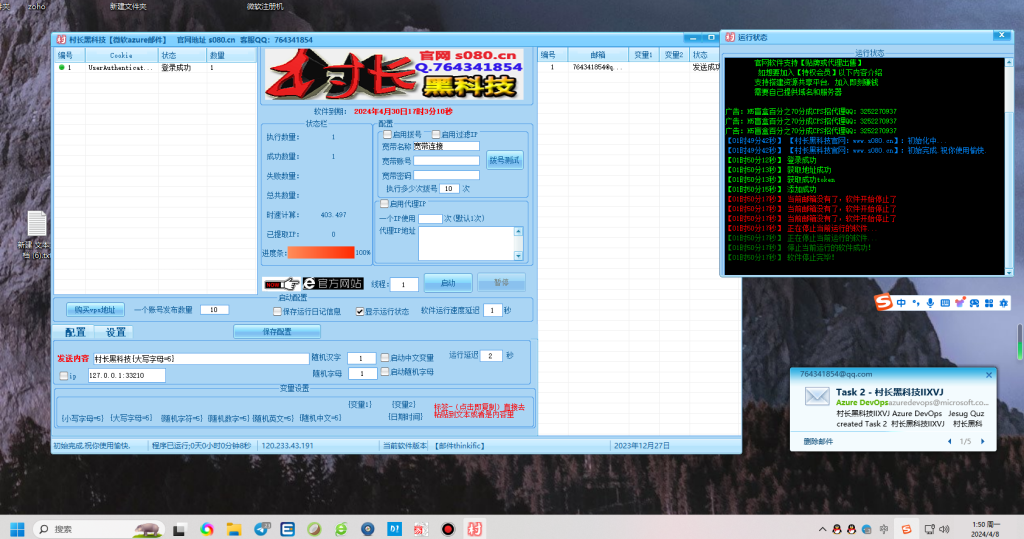Show hidden system tray icons
Image resolution: width=1024 pixels, height=539 pixels.
click(822, 529)
